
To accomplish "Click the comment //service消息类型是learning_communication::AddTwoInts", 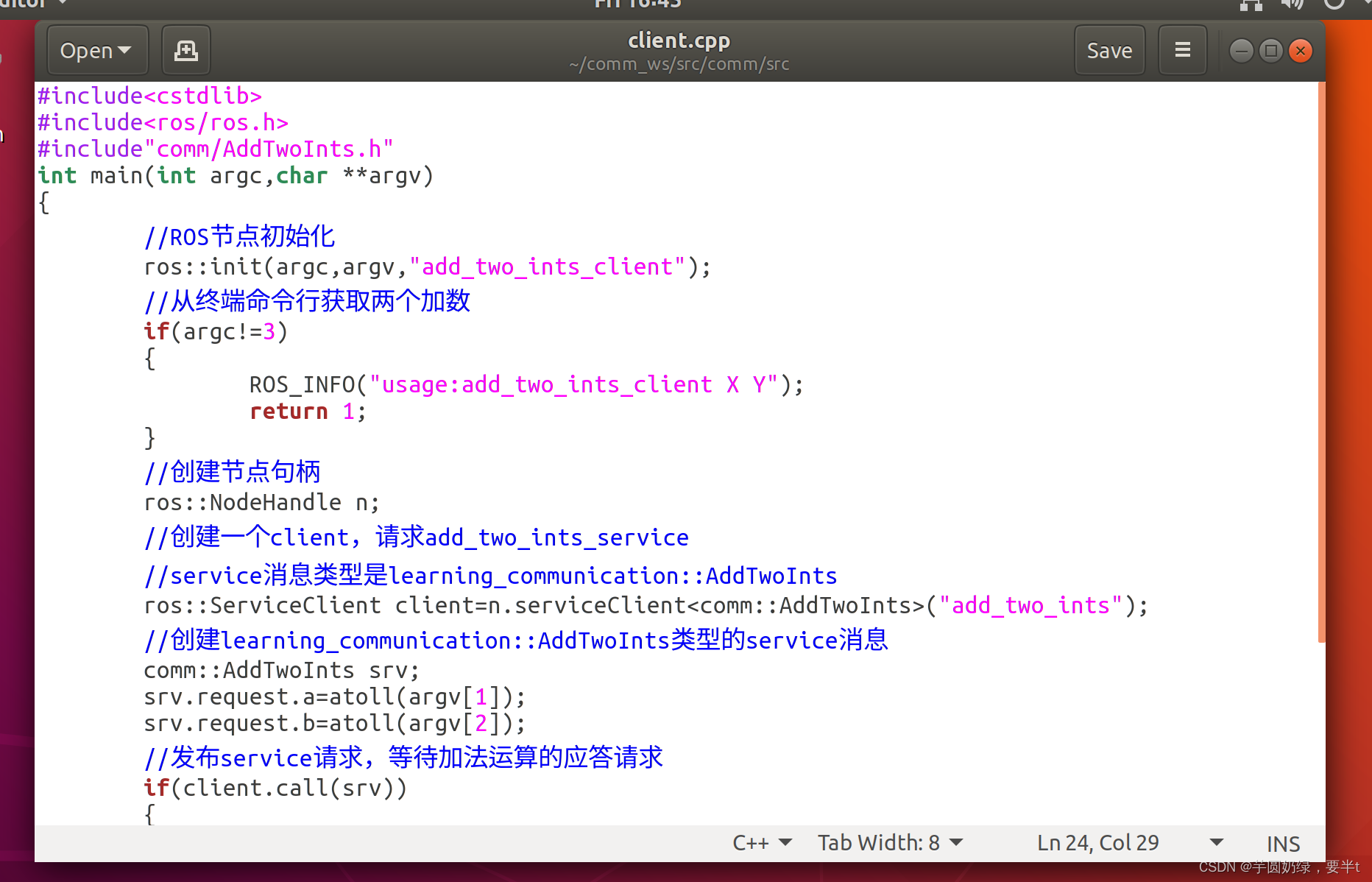I will 490,575.
